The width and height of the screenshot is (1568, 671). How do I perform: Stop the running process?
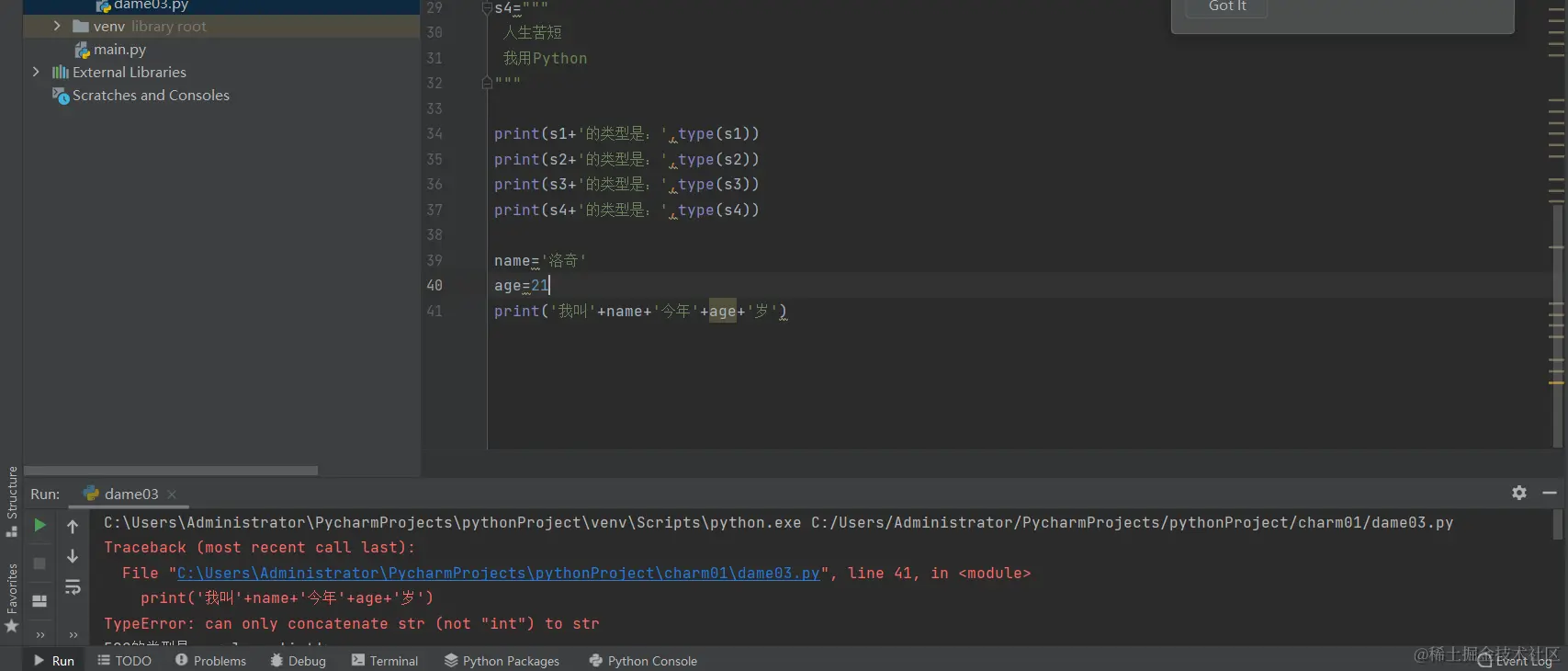[x=39, y=563]
